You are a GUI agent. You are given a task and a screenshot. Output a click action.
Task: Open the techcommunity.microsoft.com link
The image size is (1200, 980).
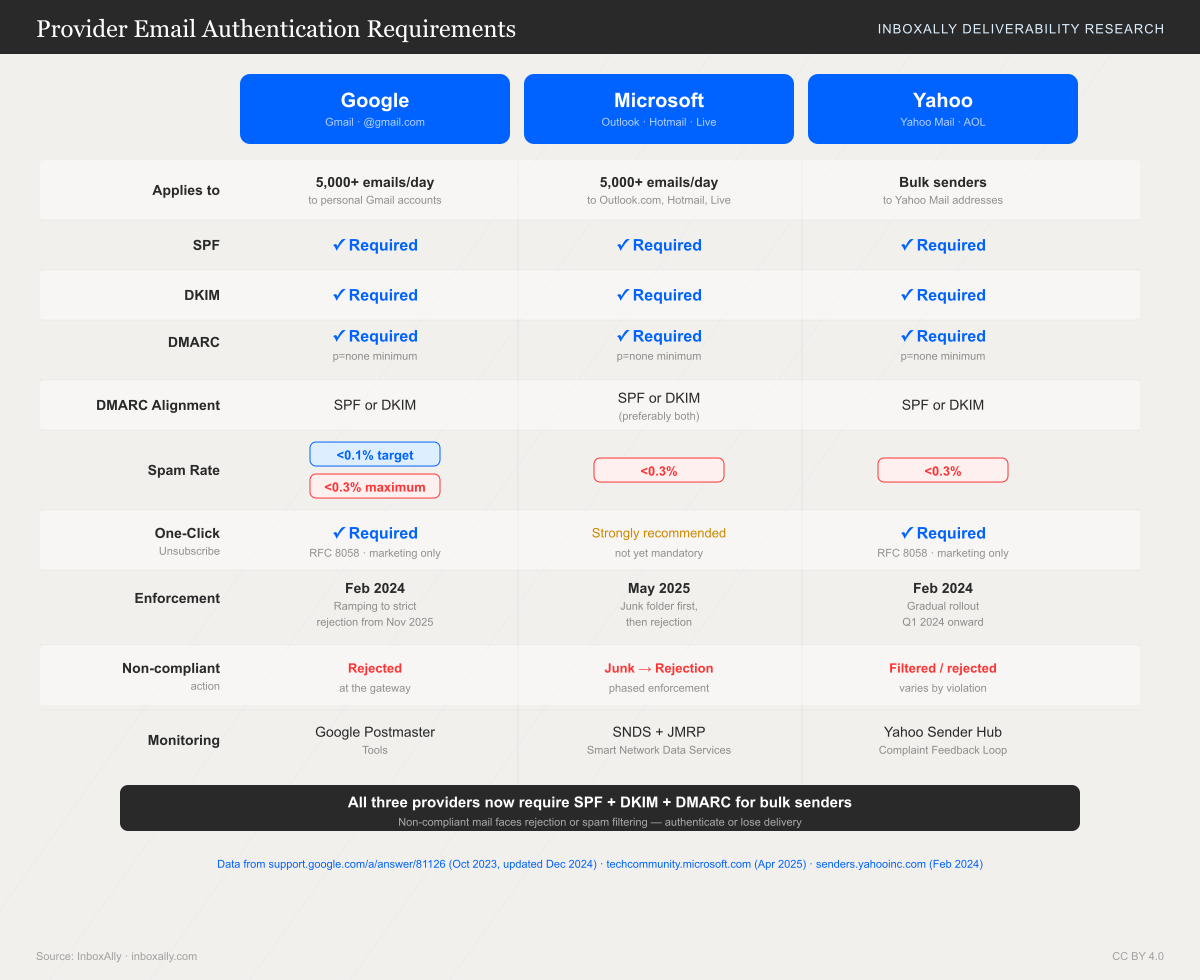pos(678,863)
